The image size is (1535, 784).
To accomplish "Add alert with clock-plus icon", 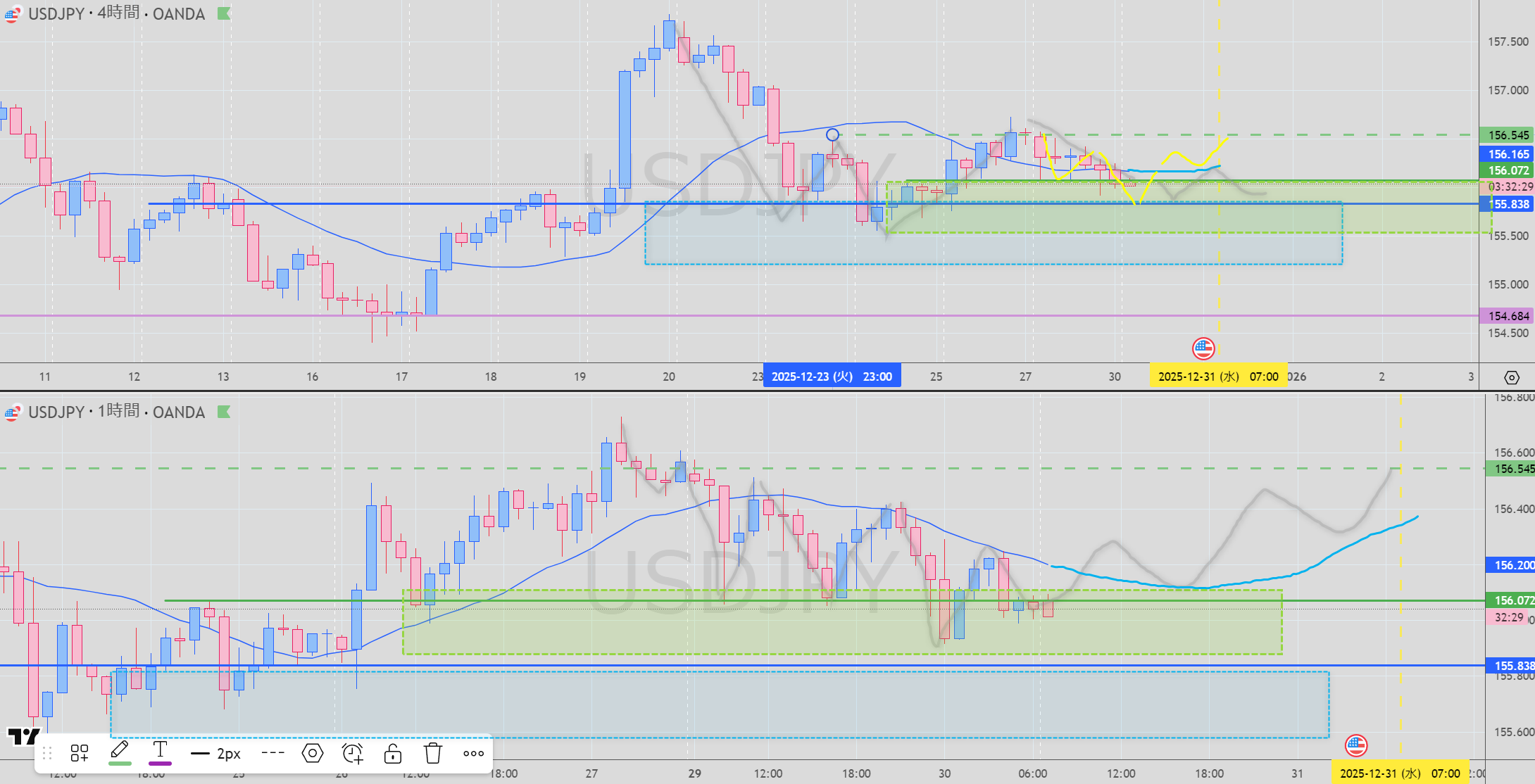I will pyautogui.click(x=352, y=753).
